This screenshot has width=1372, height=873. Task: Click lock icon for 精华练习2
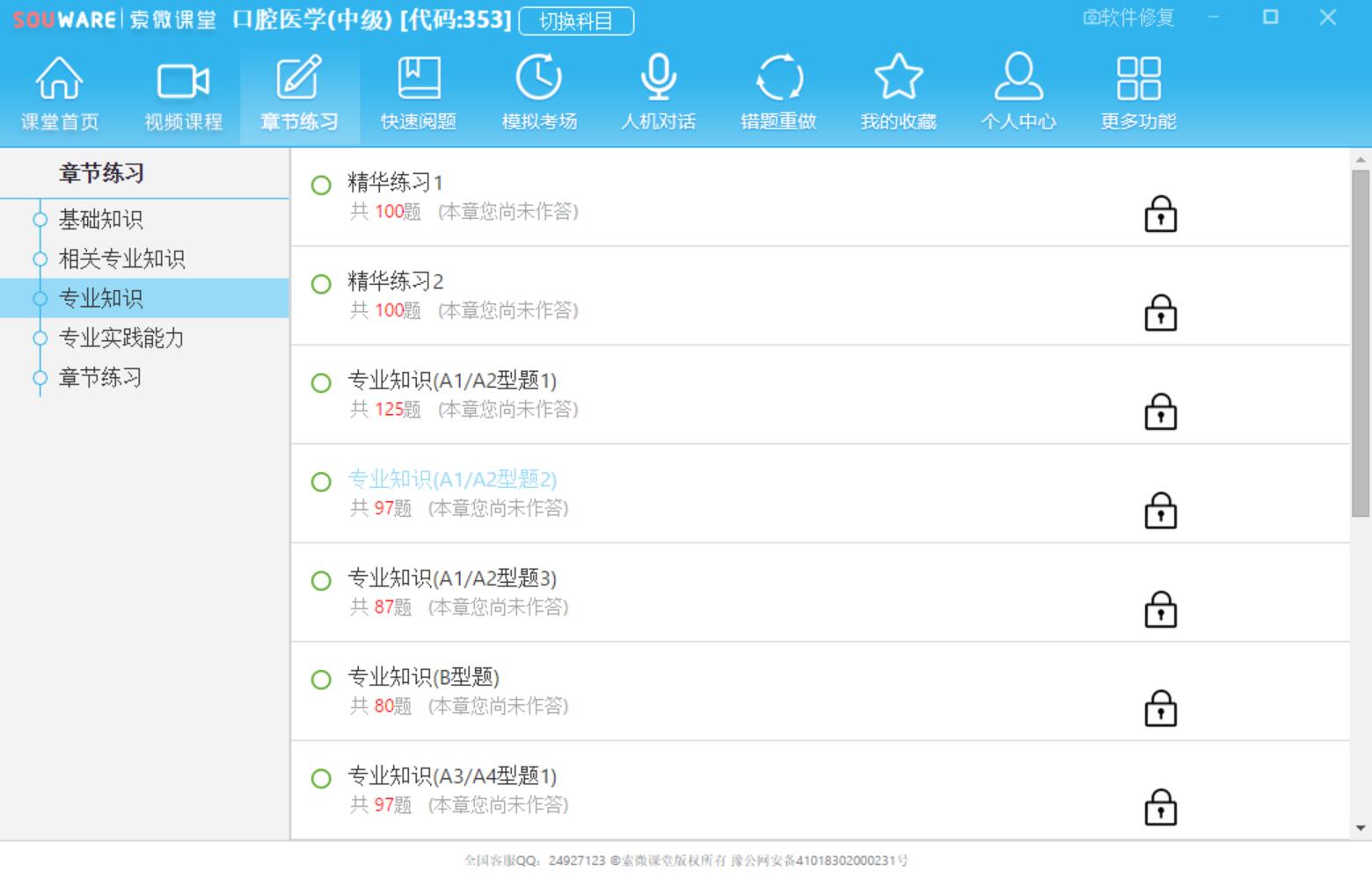(1160, 313)
